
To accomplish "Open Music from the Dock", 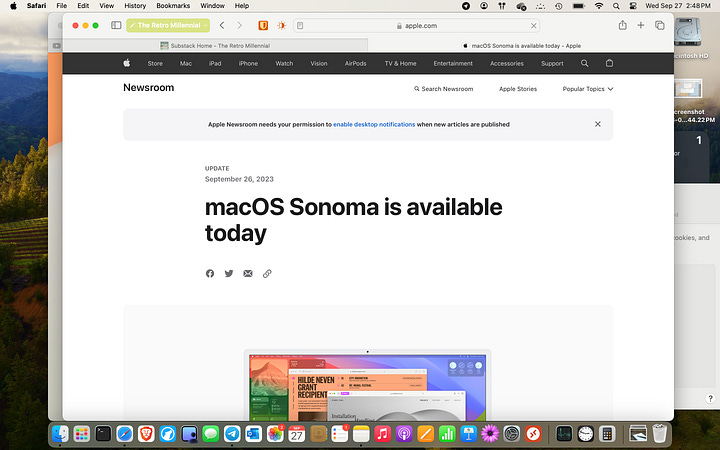I will (382, 433).
